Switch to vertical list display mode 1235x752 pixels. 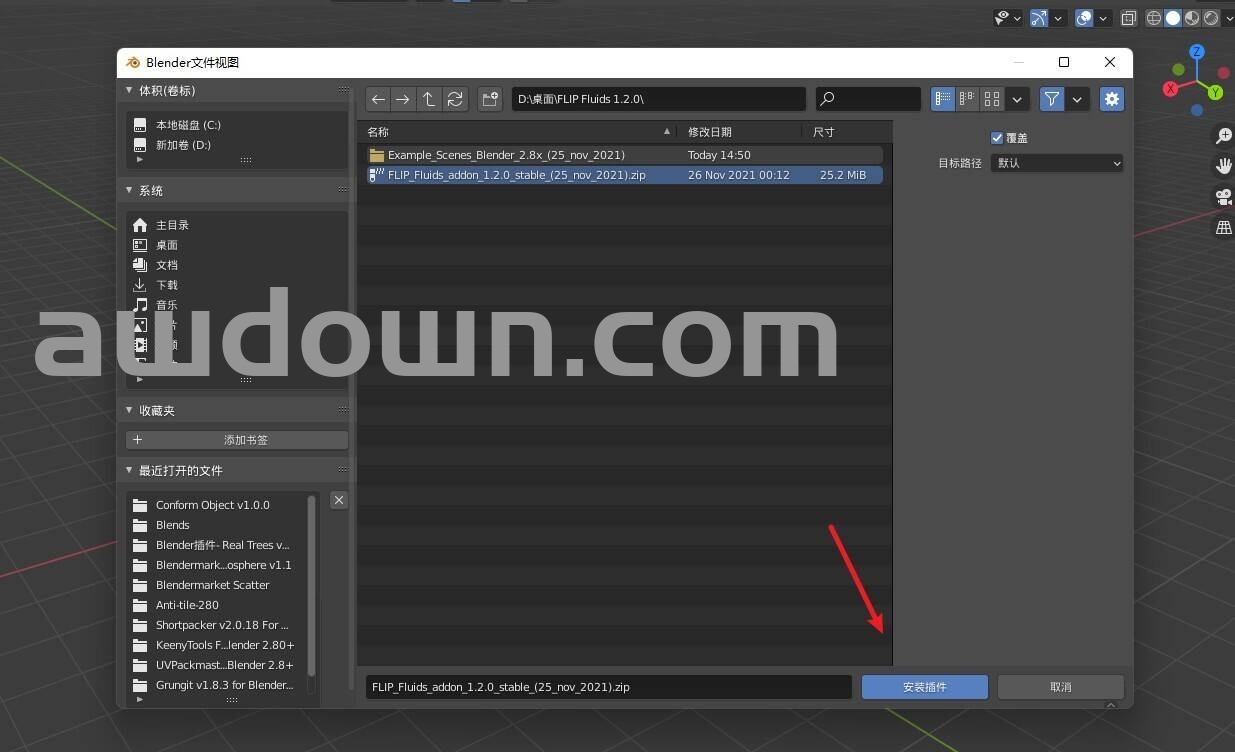(x=943, y=99)
